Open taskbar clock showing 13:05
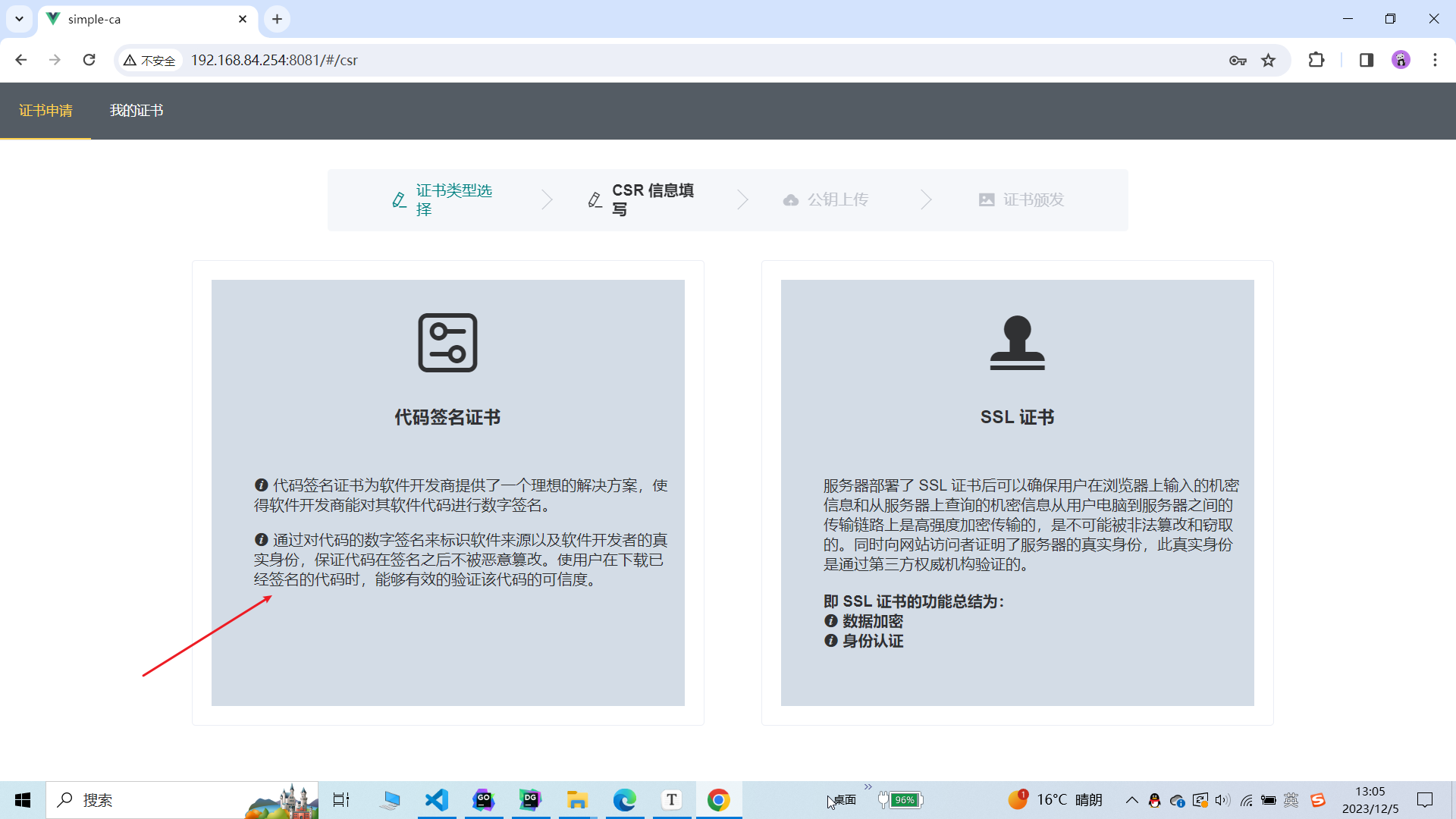 (1370, 800)
